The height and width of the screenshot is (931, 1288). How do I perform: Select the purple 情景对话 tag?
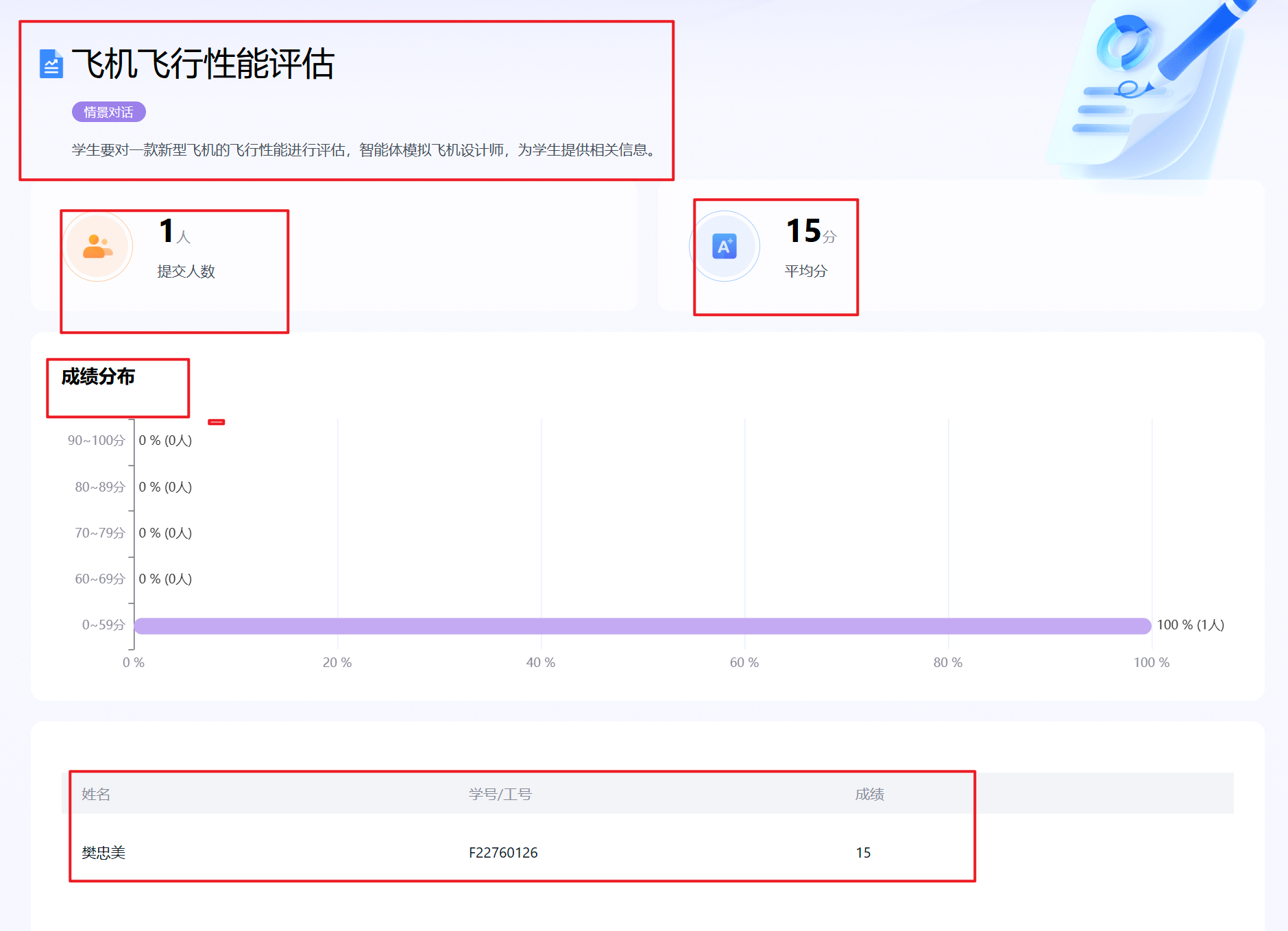(x=108, y=112)
